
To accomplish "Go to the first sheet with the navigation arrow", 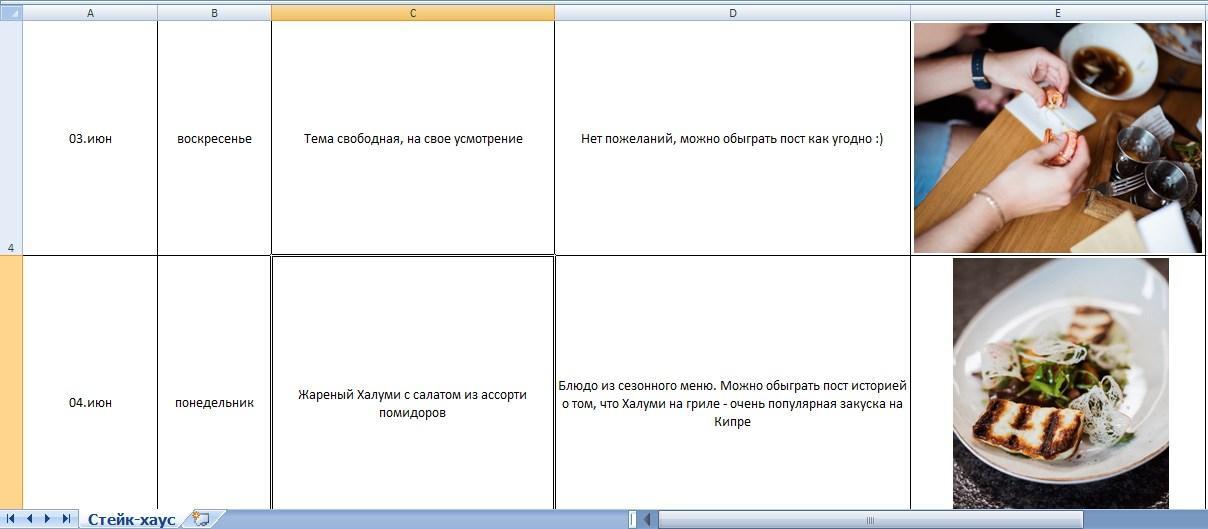I will (11, 519).
